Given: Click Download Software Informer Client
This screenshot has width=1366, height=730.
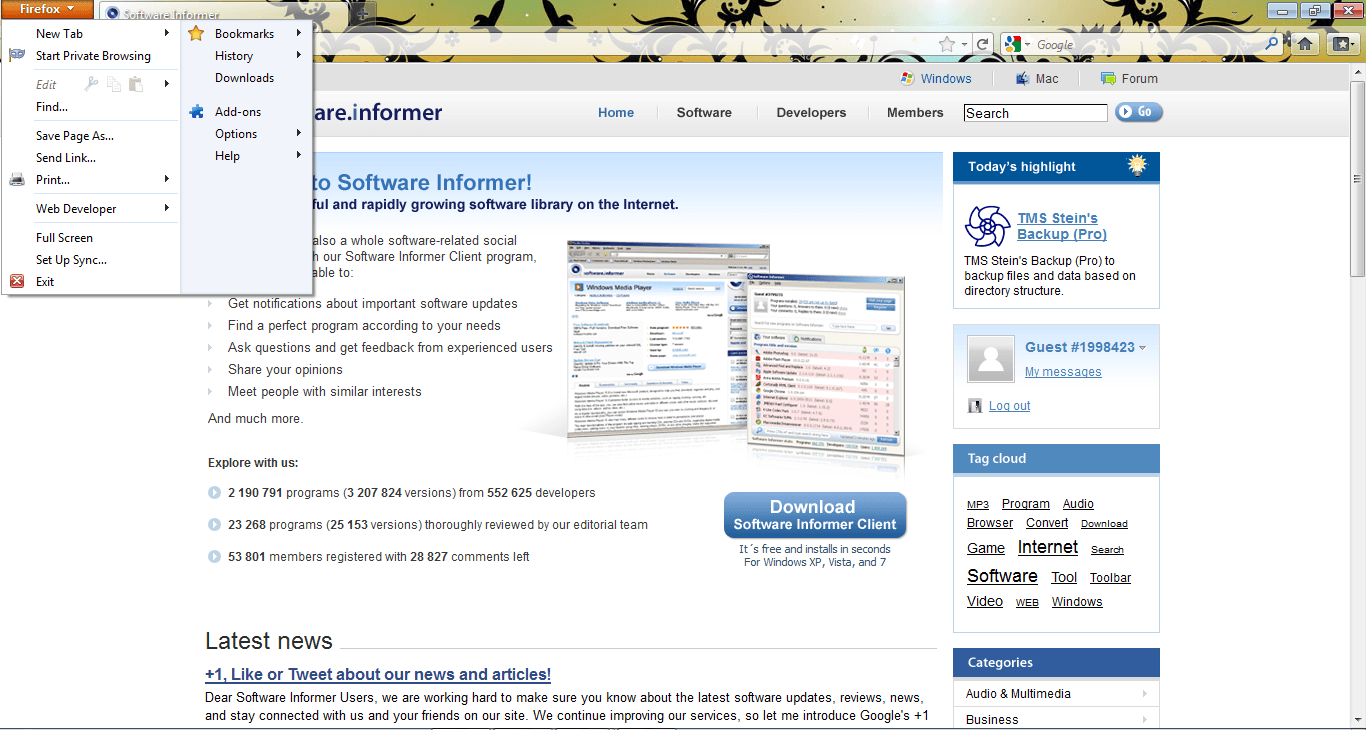Looking at the screenshot, I should click(x=814, y=514).
